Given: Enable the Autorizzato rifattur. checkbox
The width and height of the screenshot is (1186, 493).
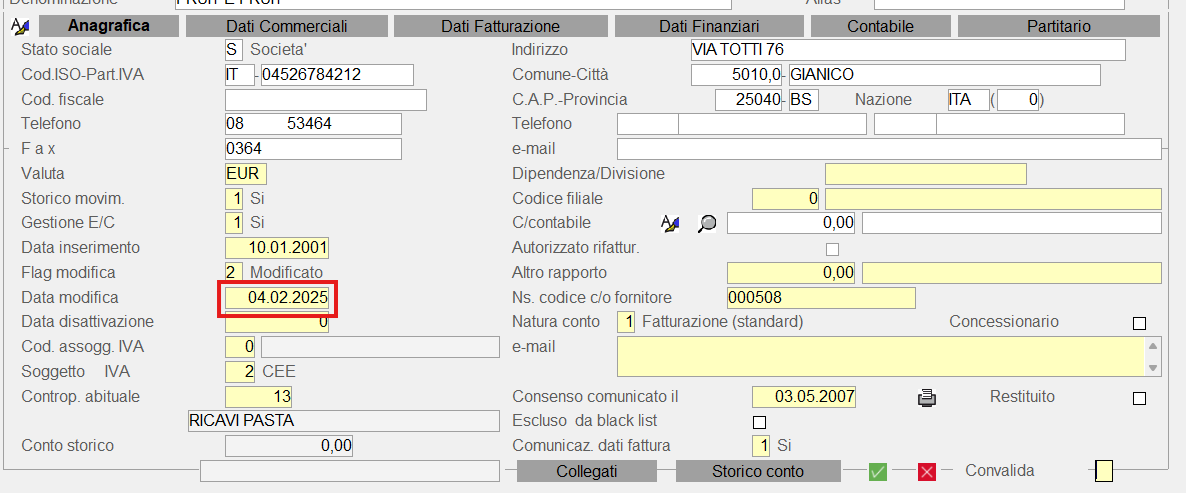Looking at the screenshot, I should (832, 249).
